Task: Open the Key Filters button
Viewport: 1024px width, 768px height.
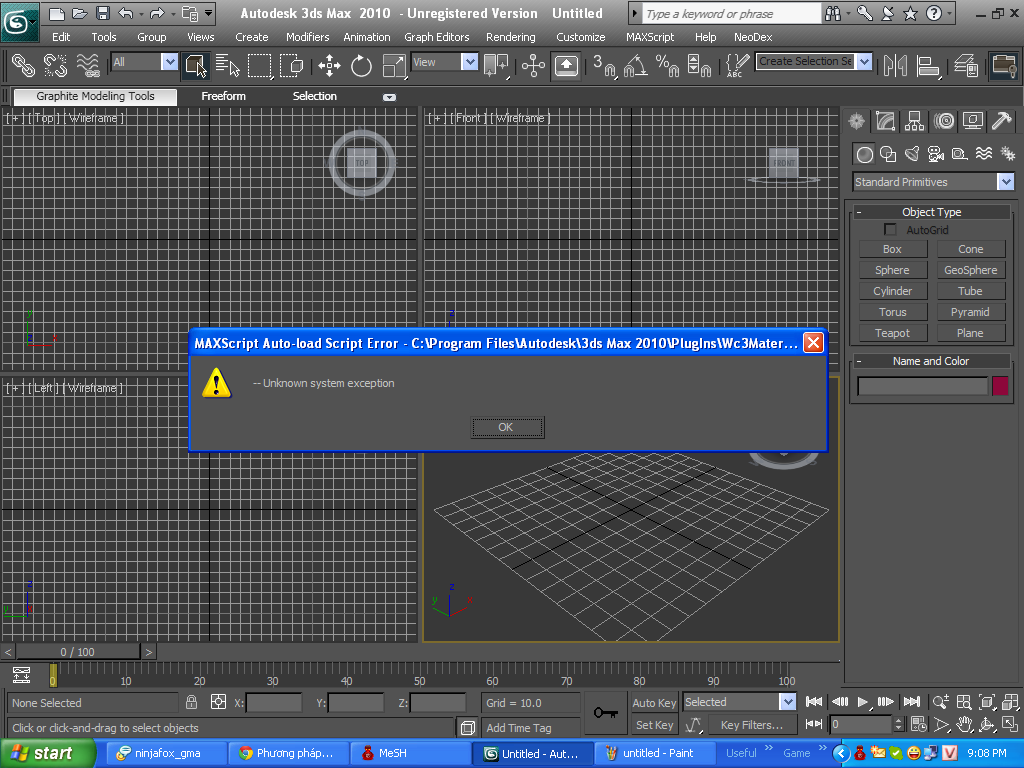Action: click(x=751, y=725)
